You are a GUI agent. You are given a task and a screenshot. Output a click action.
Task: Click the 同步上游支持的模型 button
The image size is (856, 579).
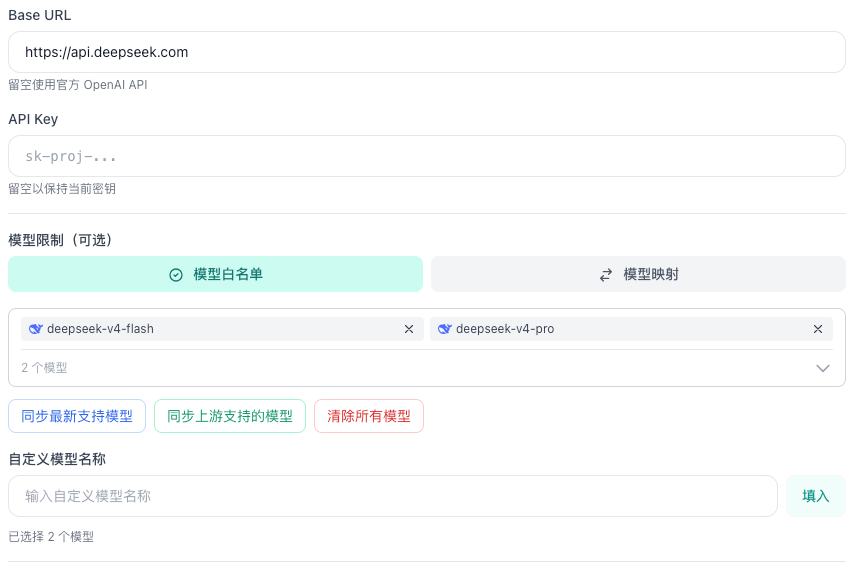[230, 416]
